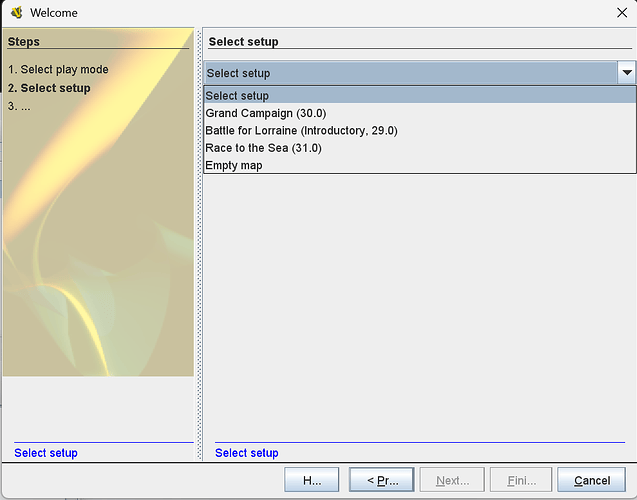Click the H... help button
Image resolution: width=637 pixels, height=500 pixels.
[312, 480]
